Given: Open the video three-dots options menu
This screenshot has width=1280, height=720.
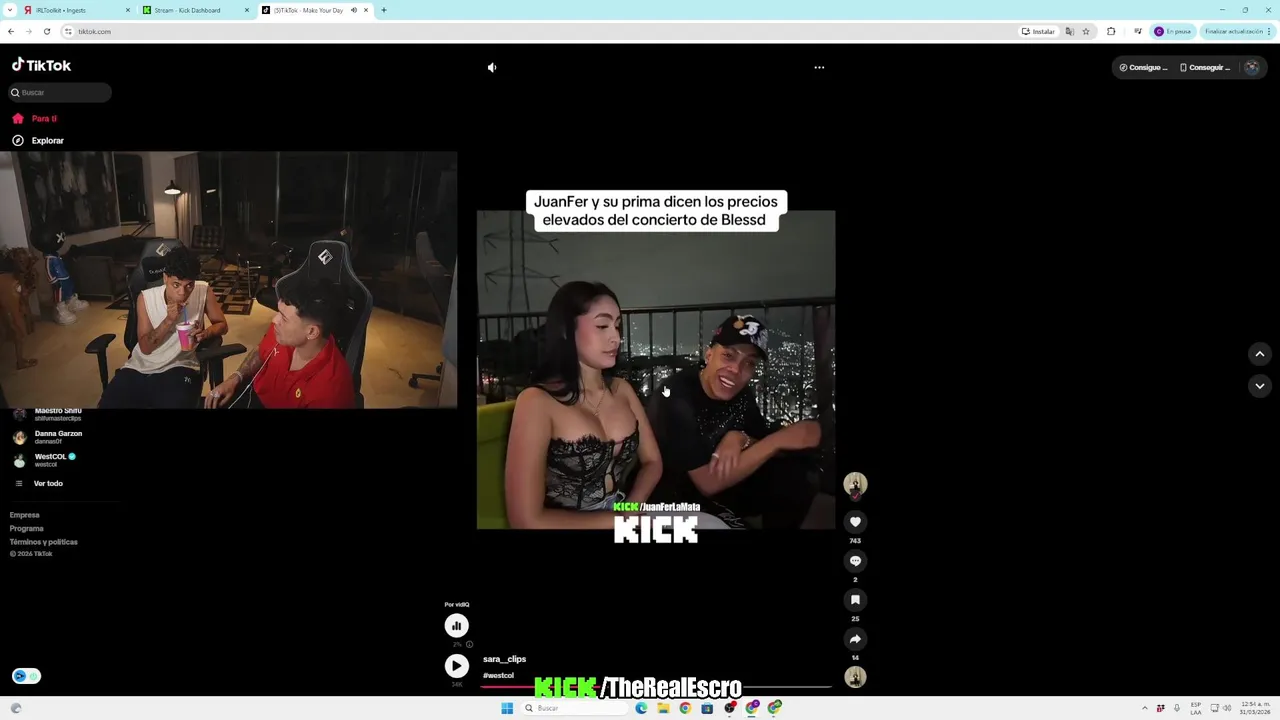Looking at the screenshot, I should (x=819, y=67).
